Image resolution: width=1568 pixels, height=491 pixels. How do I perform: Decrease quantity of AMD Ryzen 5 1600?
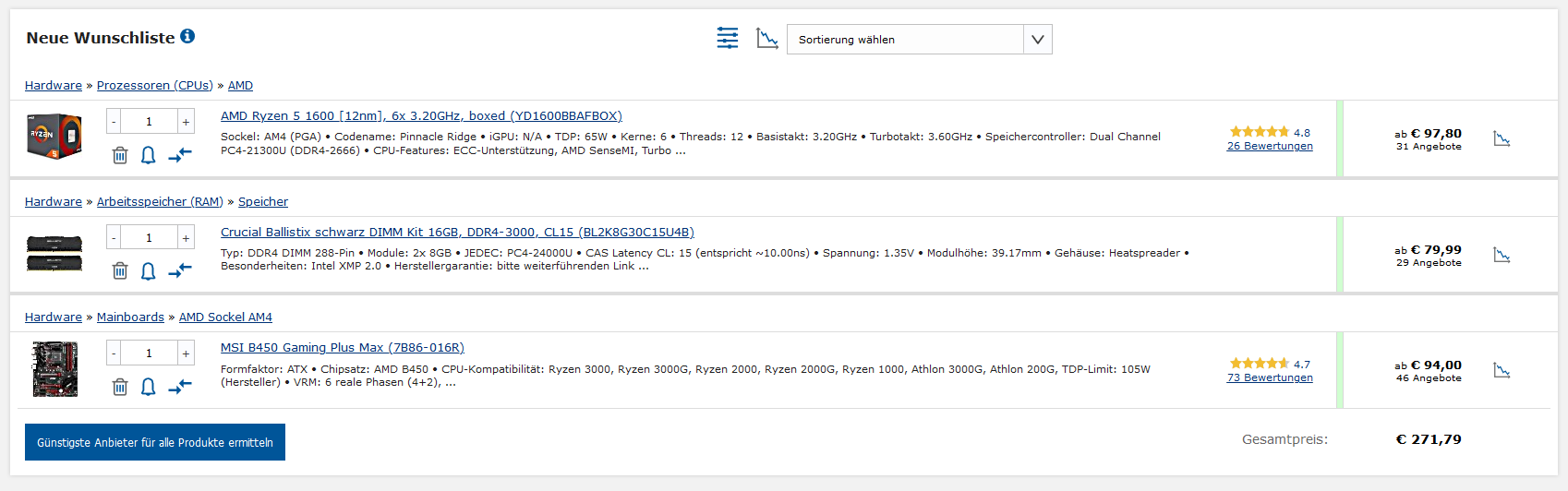pos(115,122)
